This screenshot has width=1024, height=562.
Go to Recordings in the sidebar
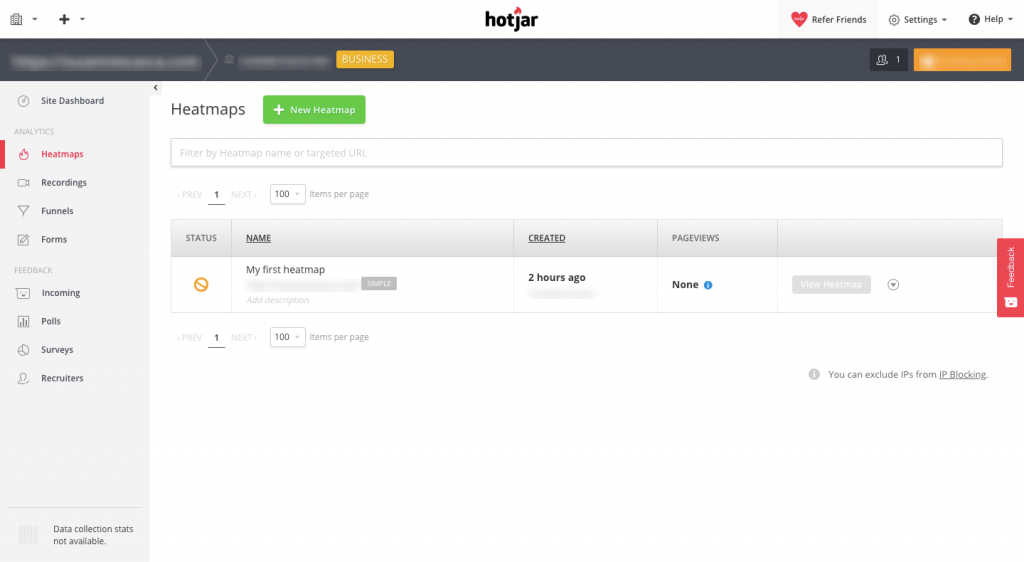tap(64, 183)
